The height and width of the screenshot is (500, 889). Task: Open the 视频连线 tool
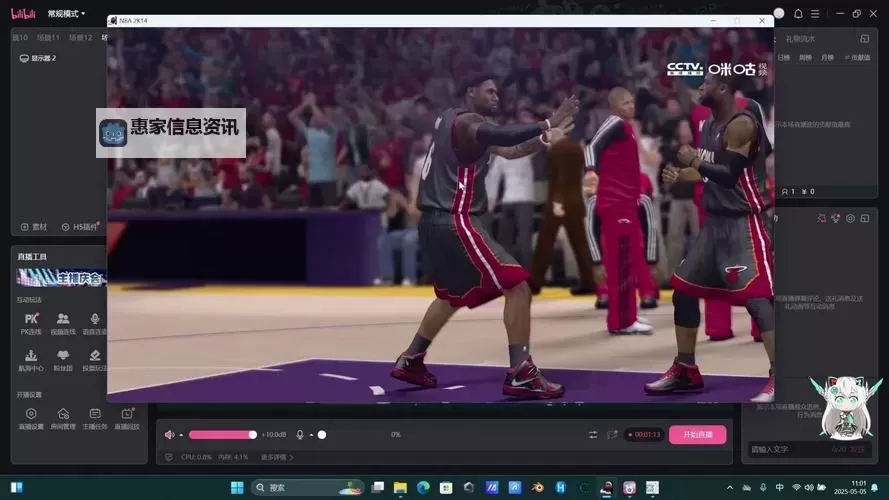63,323
